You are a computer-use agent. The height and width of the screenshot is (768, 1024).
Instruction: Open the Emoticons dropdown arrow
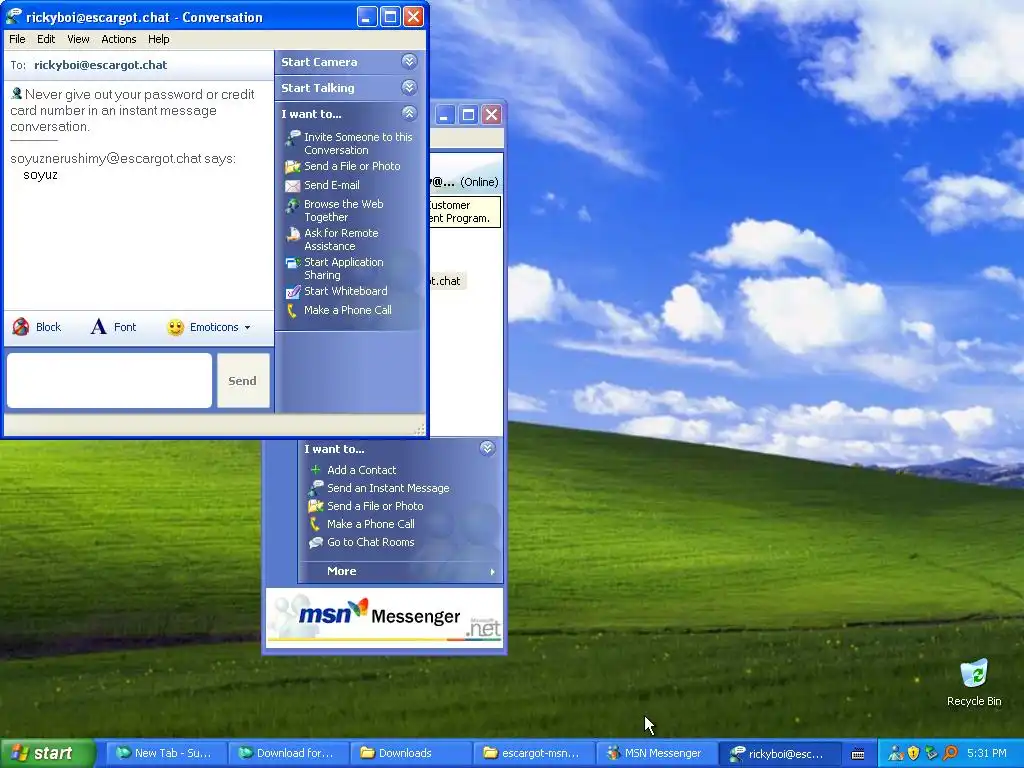pyautogui.click(x=248, y=328)
